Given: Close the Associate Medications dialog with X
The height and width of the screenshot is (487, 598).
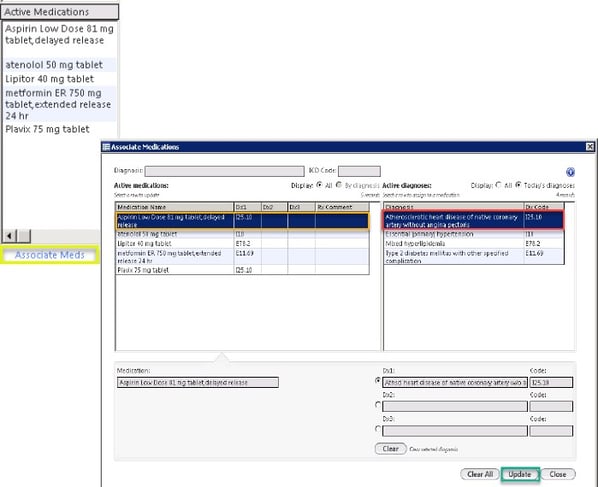Looking at the screenshot, I should 590,147.
